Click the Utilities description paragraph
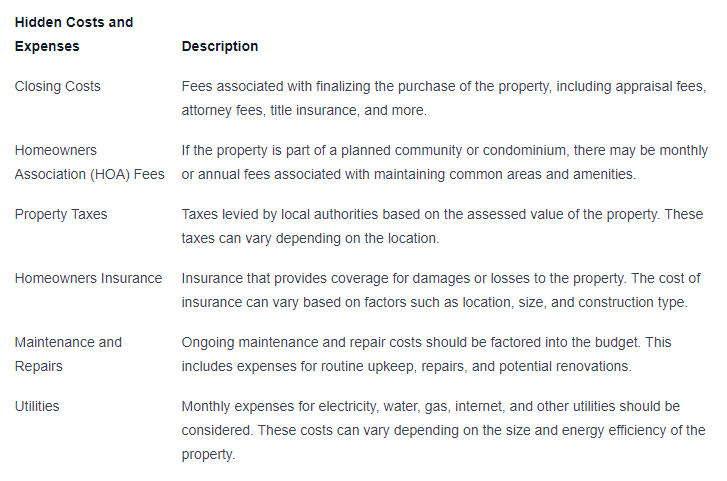This screenshot has width=727, height=481. pos(443,430)
